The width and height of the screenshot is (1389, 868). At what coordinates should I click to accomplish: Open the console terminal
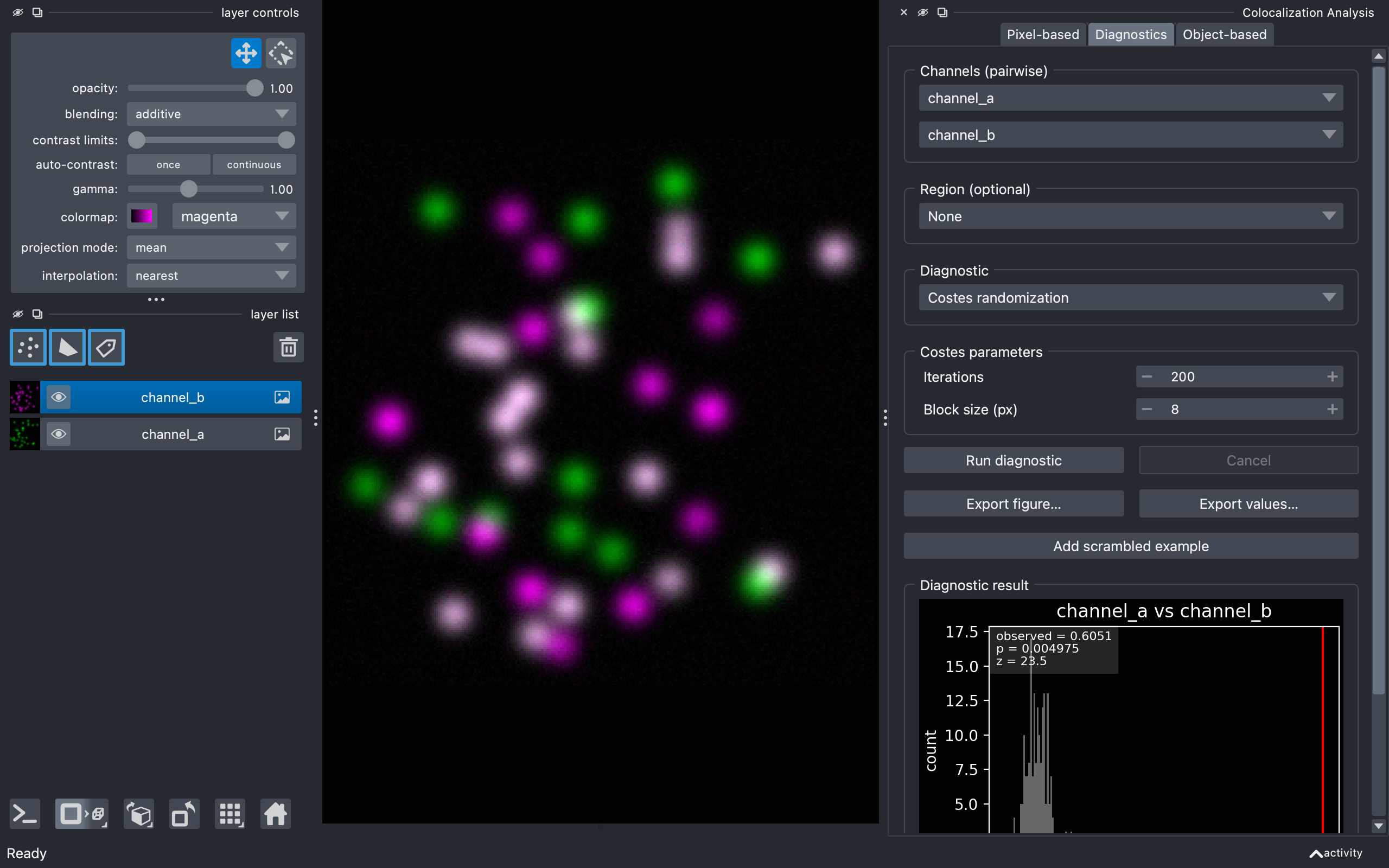pyautogui.click(x=26, y=813)
